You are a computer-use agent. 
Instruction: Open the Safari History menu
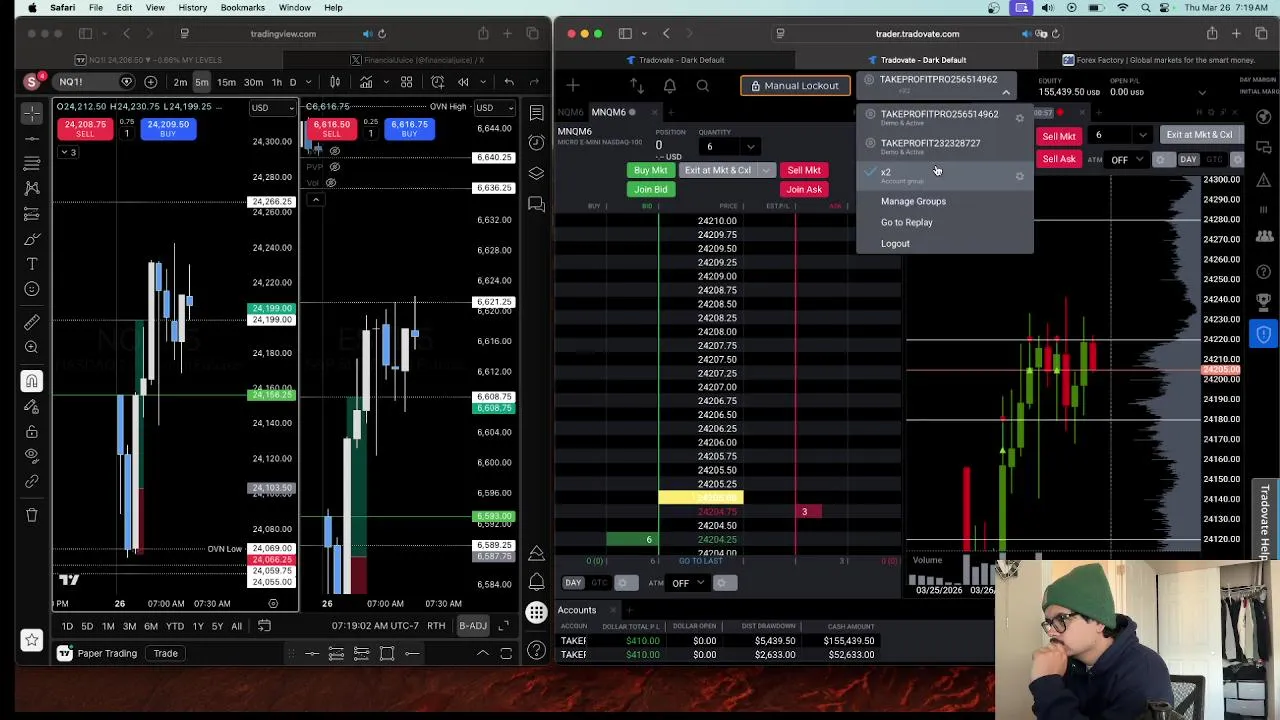pyautogui.click(x=192, y=8)
